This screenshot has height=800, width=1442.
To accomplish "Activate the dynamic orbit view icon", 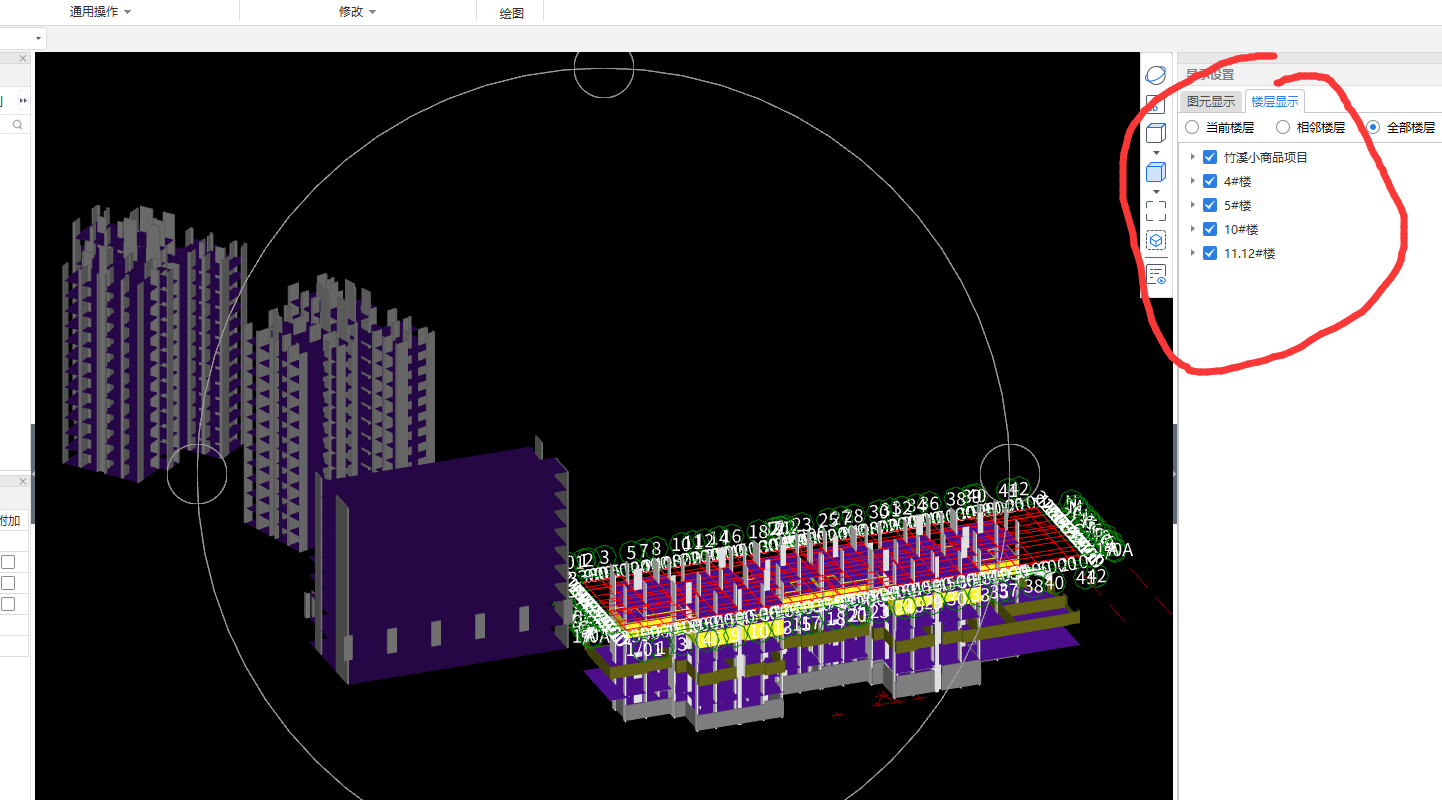I will tap(1155, 75).
